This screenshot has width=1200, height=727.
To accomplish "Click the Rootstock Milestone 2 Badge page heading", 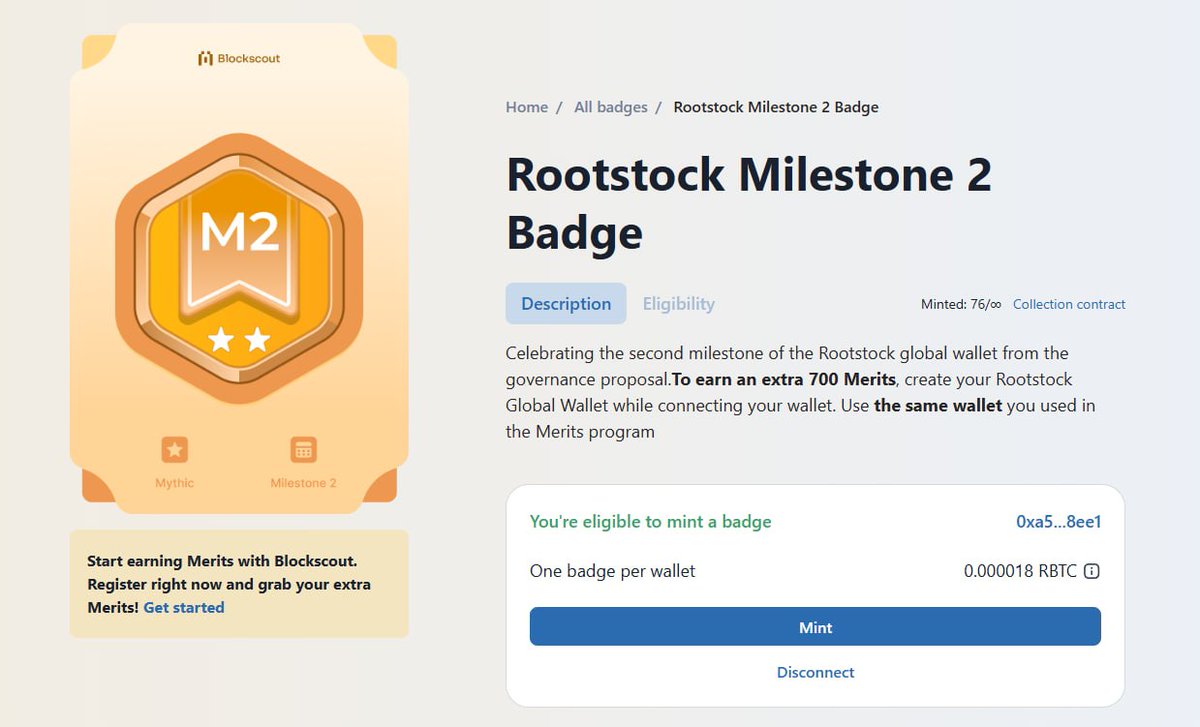I will (x=749, y=204).
